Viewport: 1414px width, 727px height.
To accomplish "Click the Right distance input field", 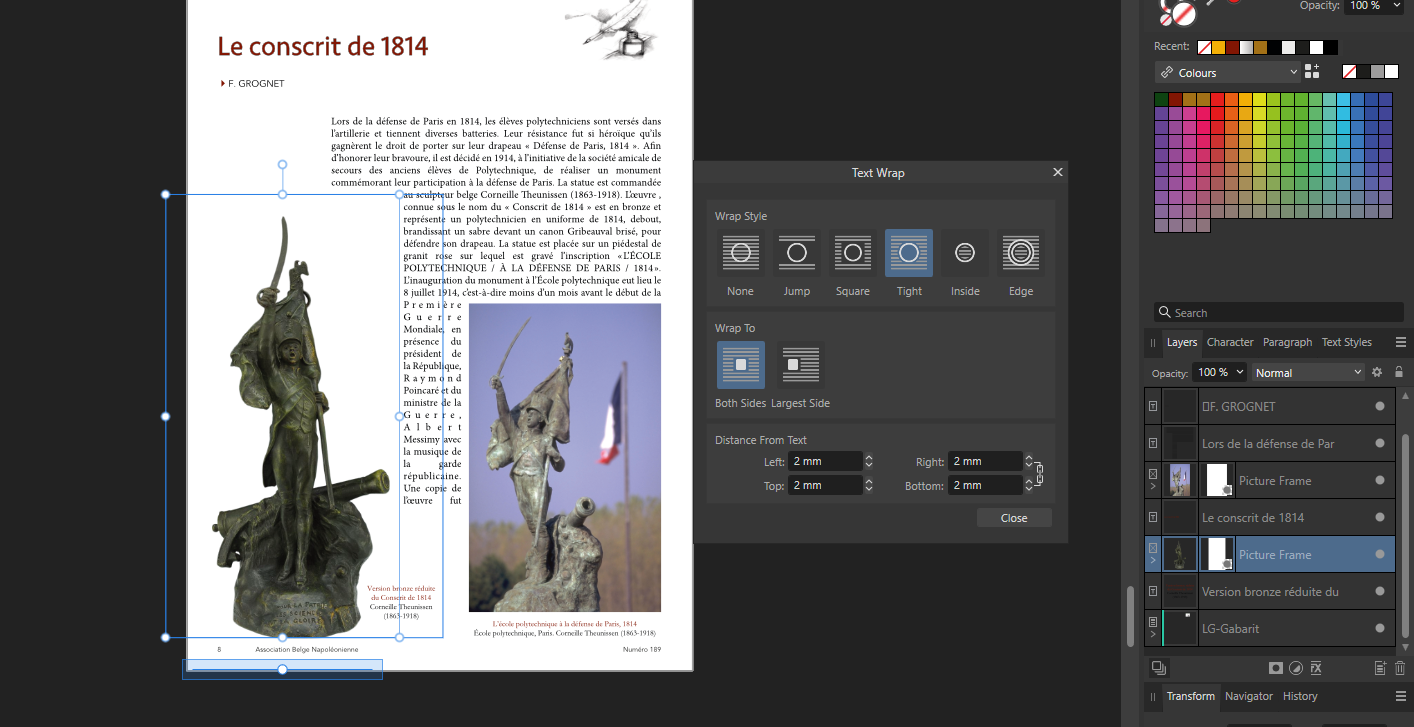I will point(985,461).
